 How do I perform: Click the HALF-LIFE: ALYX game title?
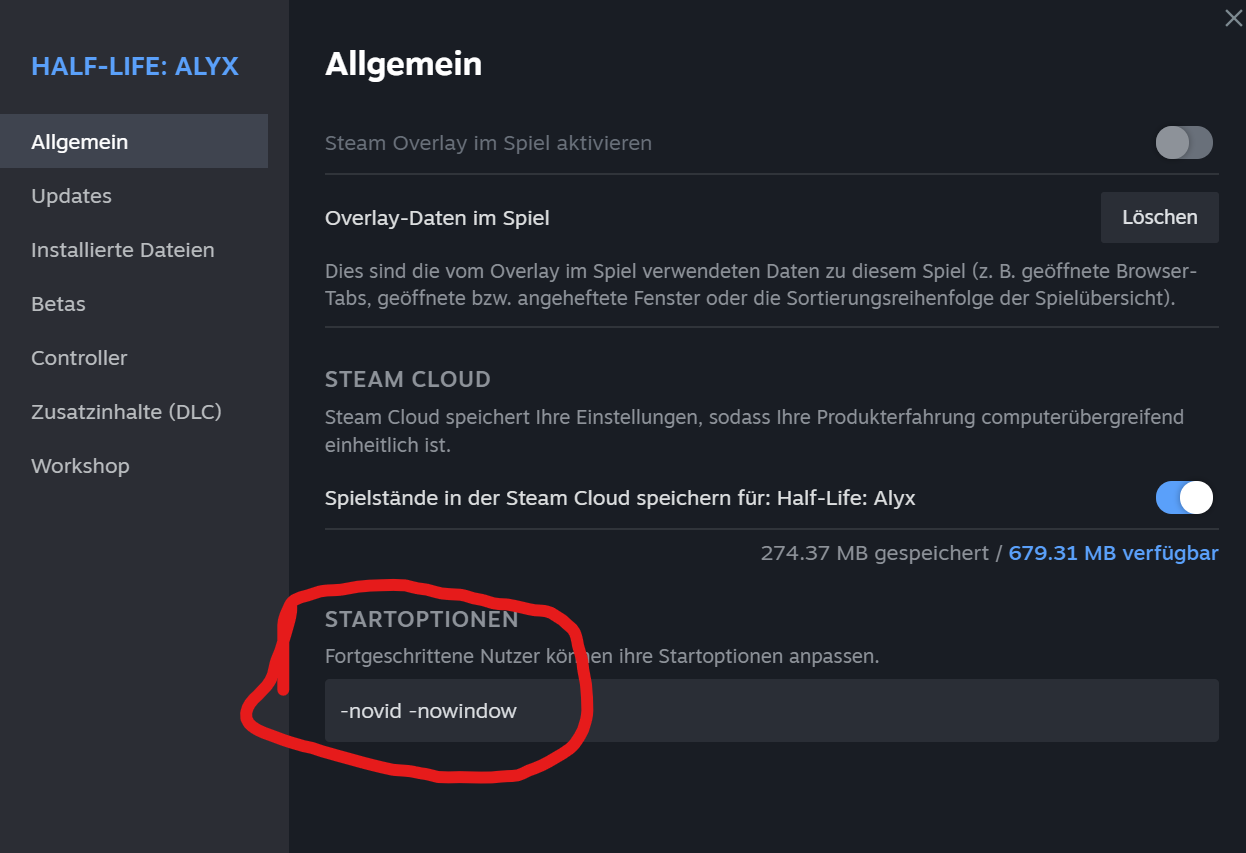coord(135,67)
